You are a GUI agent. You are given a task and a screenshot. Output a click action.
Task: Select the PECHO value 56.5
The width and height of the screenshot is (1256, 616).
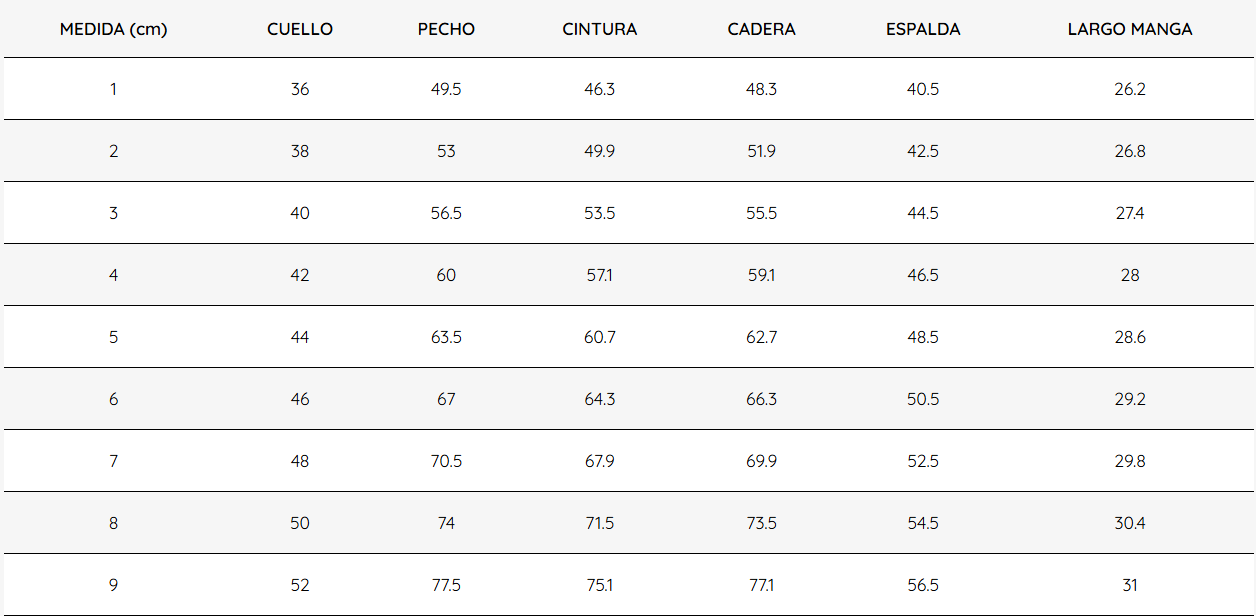click(446, 213)
